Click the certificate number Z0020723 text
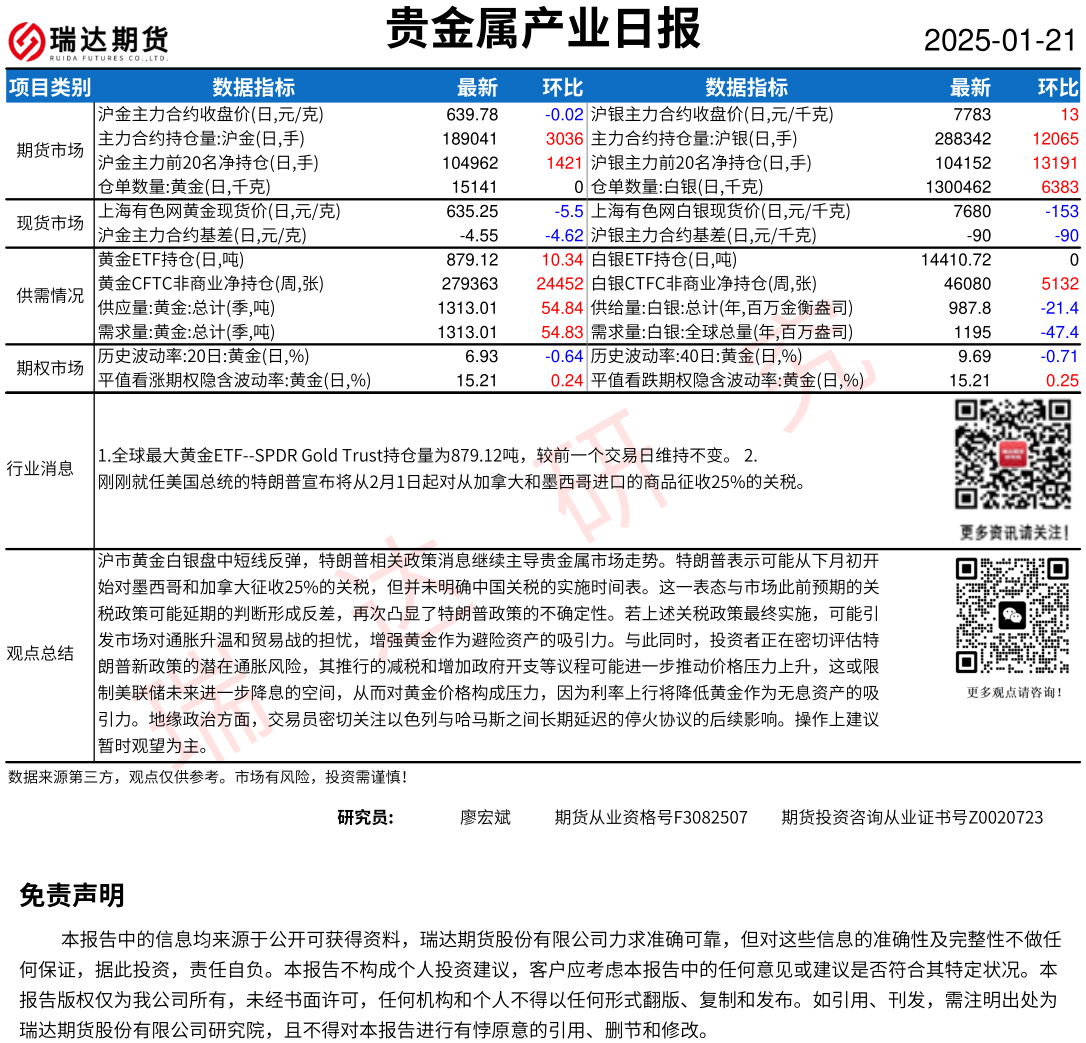Viewport: 1086px width, 1043px height. (x=912, y=818)
